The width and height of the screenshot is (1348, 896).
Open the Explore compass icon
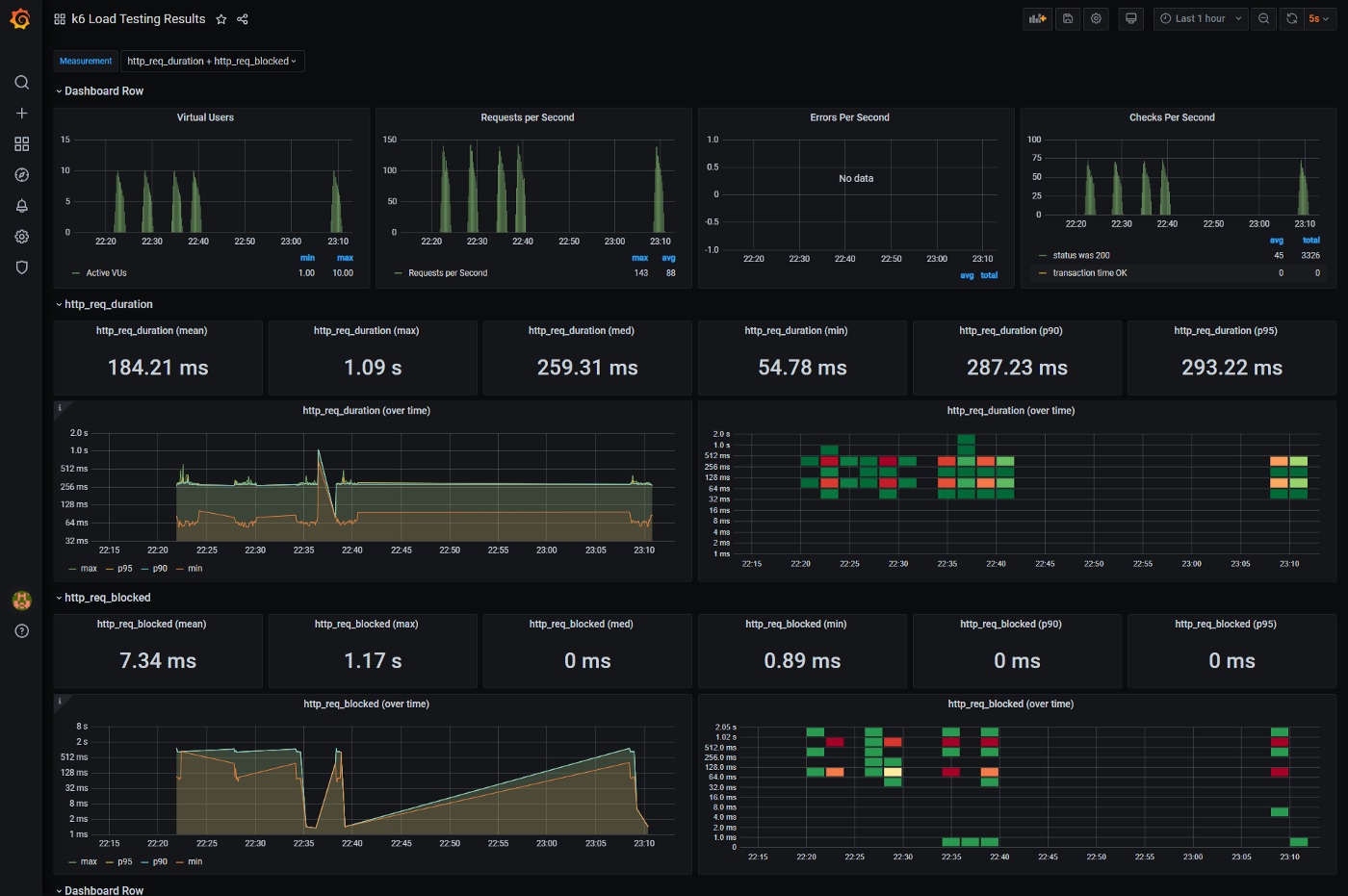coord(21,175)
